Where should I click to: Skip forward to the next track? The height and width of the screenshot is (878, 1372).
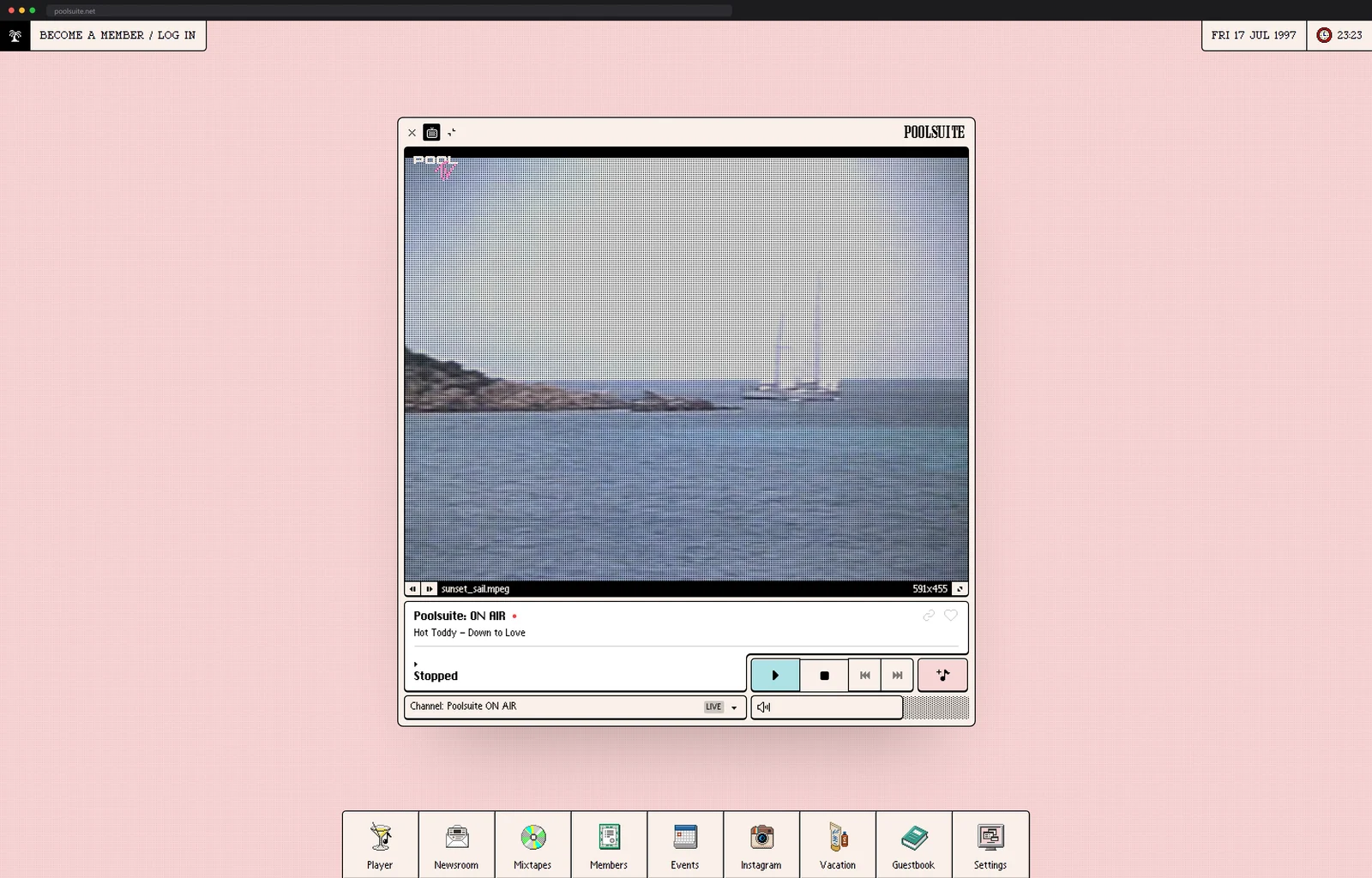(897, 675)
